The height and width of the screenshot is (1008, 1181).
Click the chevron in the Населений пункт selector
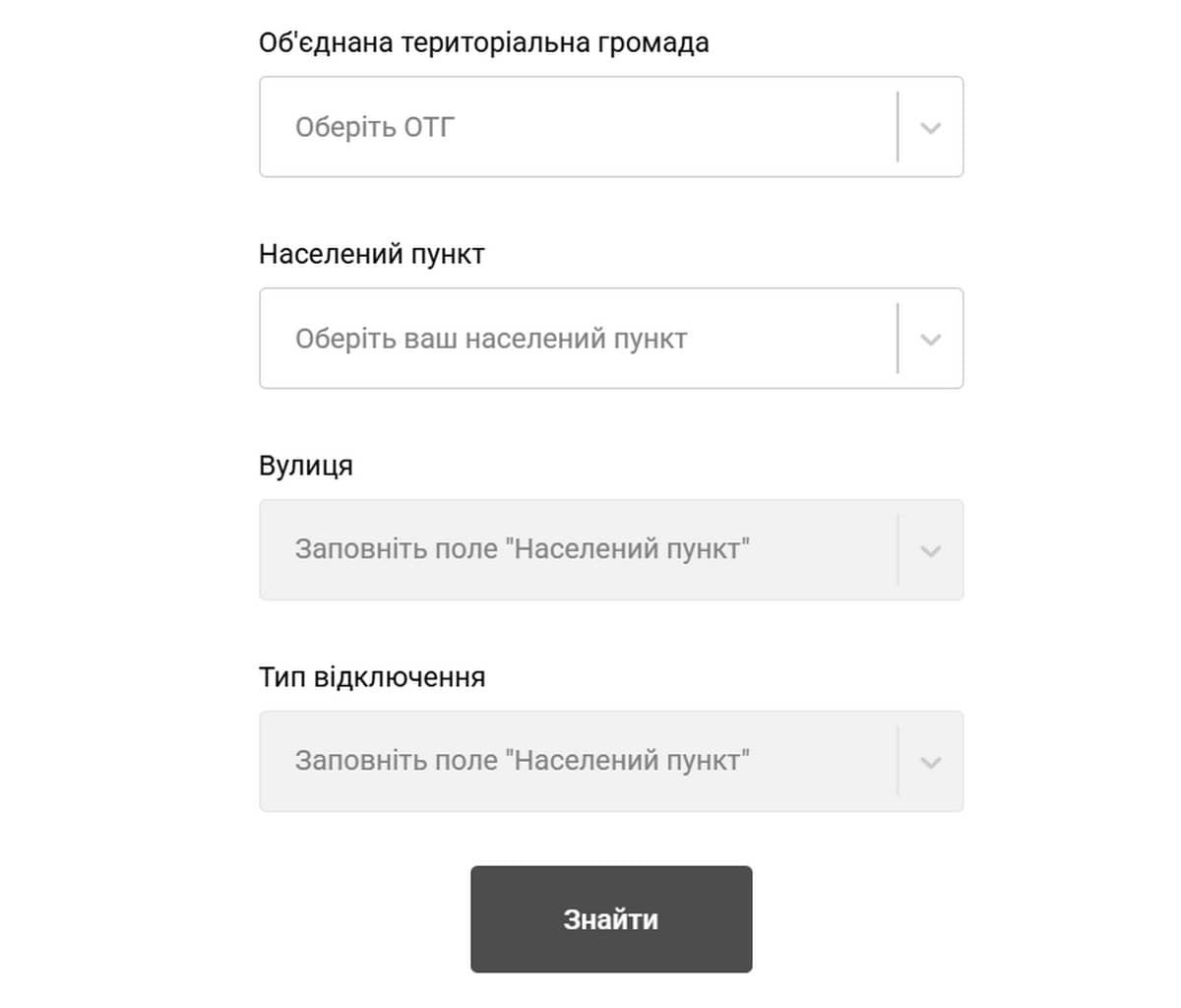click(930, 340)
